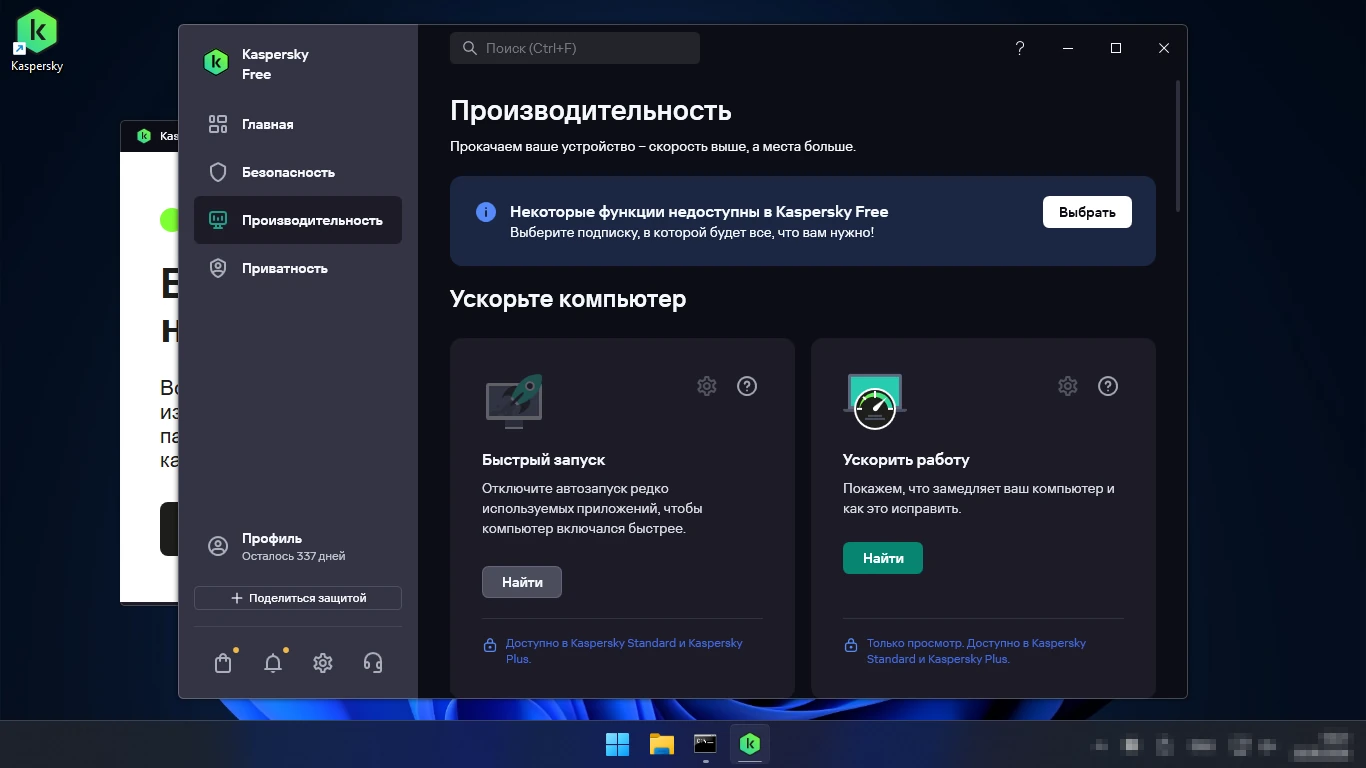
Task: Click the Производительность monitor icon
Action: click(218, 220)
